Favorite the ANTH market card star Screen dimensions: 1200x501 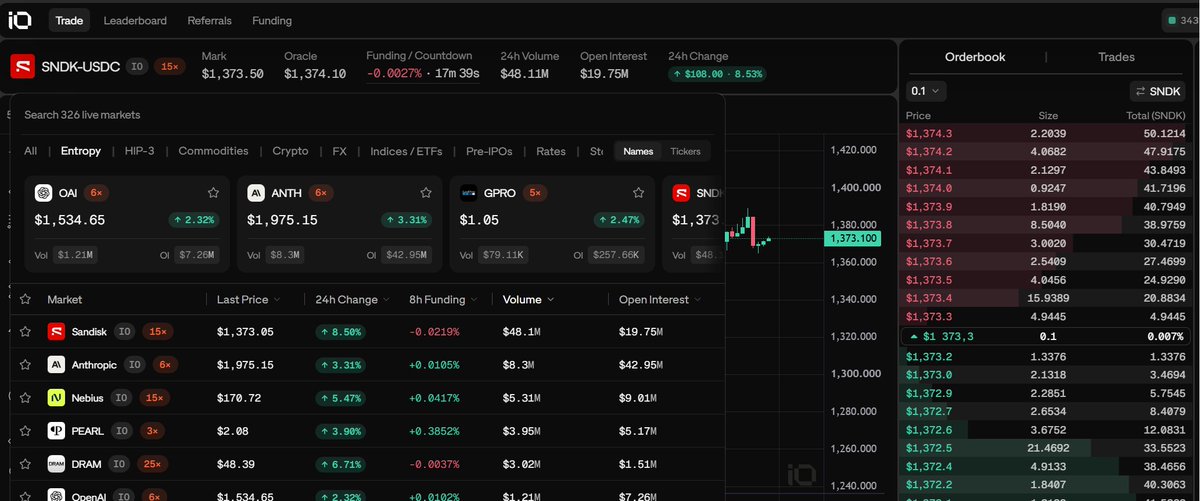[426, 193]
